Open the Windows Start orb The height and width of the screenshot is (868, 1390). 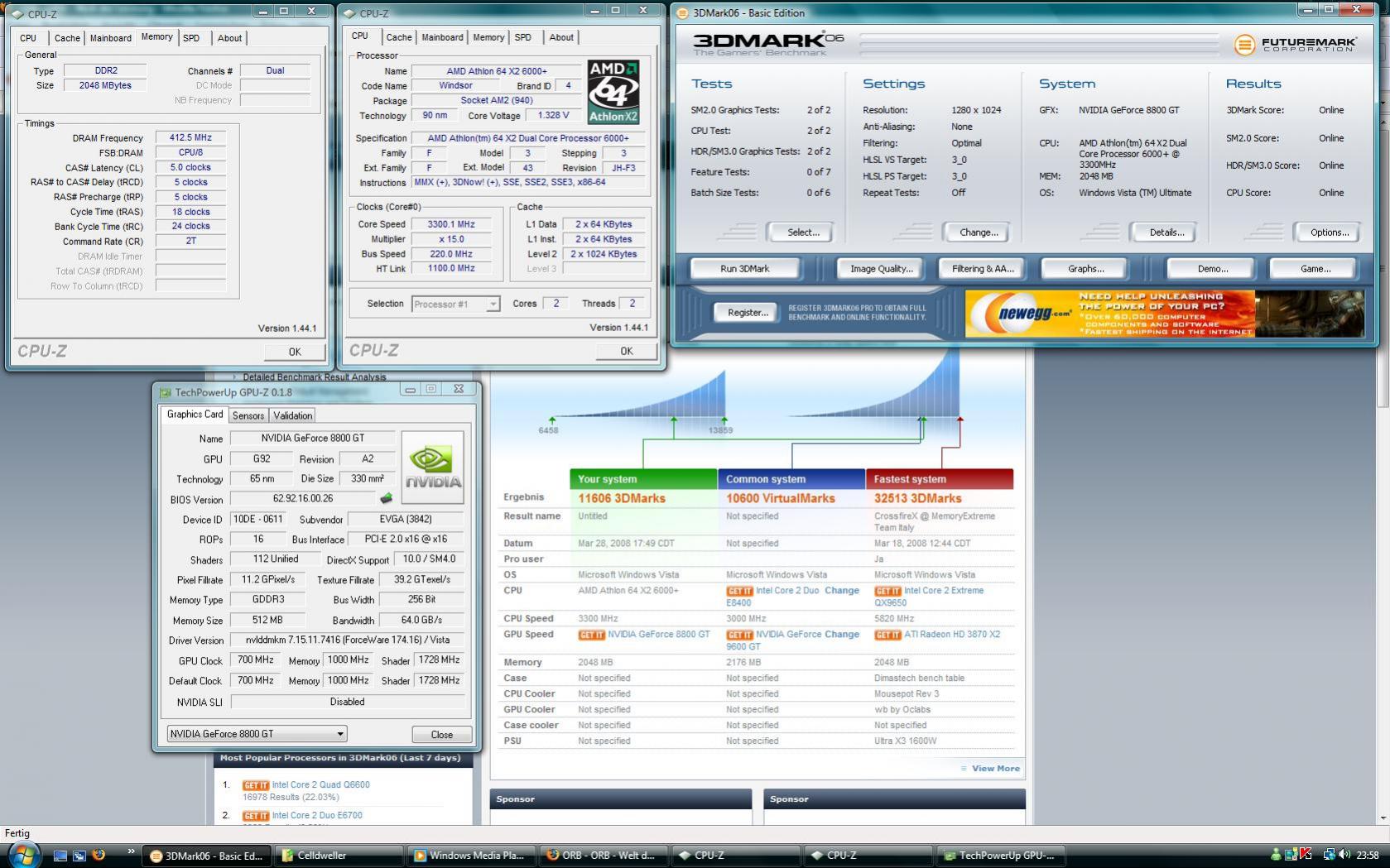23,855
